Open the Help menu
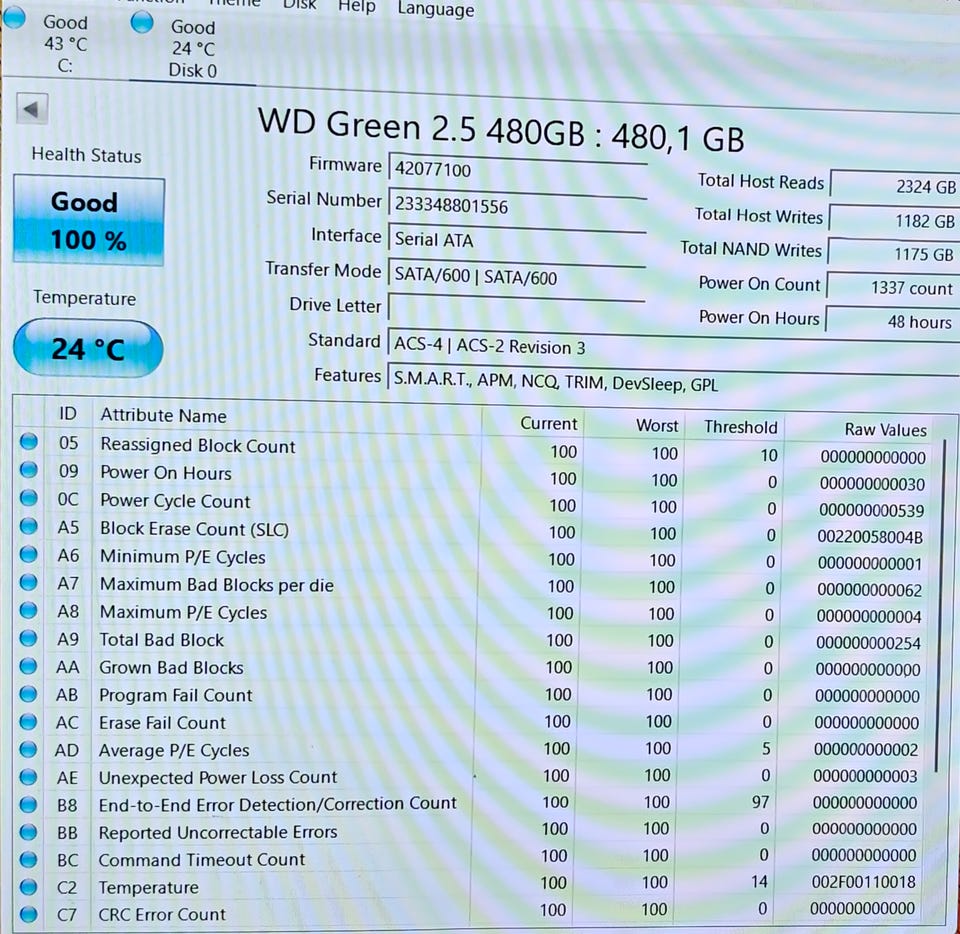960x934 pixels. 356,7
